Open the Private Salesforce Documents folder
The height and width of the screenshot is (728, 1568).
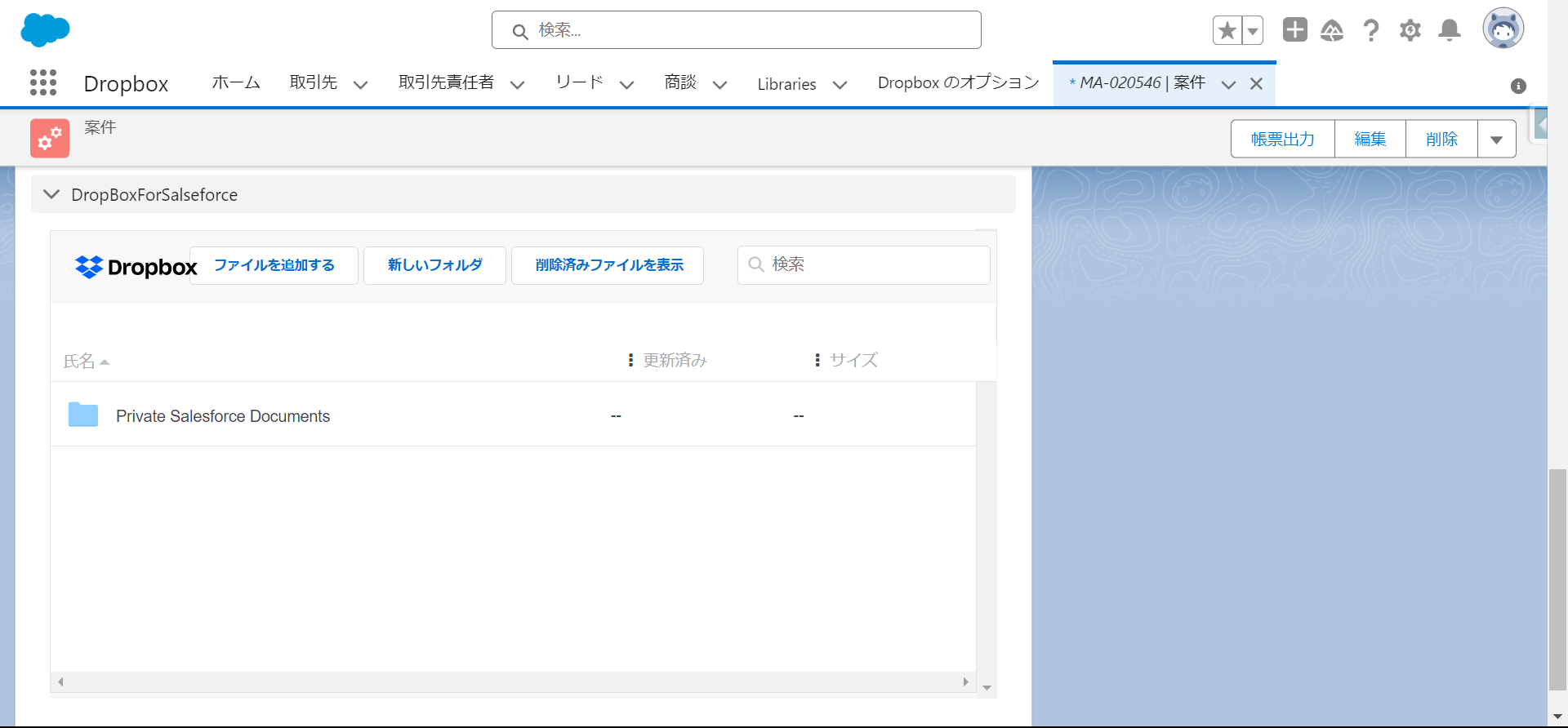tap(222, 416)
